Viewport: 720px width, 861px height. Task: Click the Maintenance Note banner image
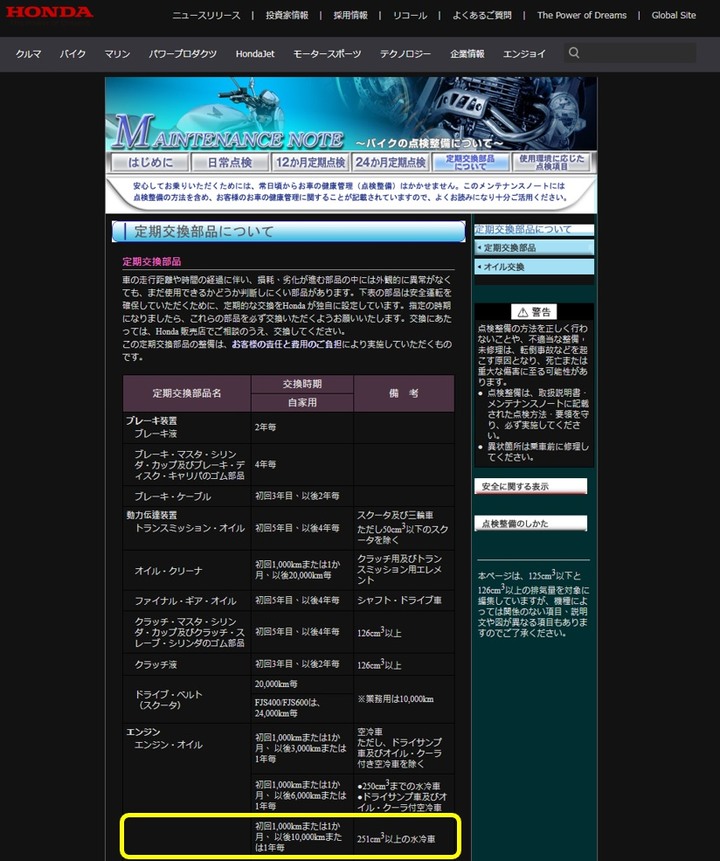click(x=351, y=114)
